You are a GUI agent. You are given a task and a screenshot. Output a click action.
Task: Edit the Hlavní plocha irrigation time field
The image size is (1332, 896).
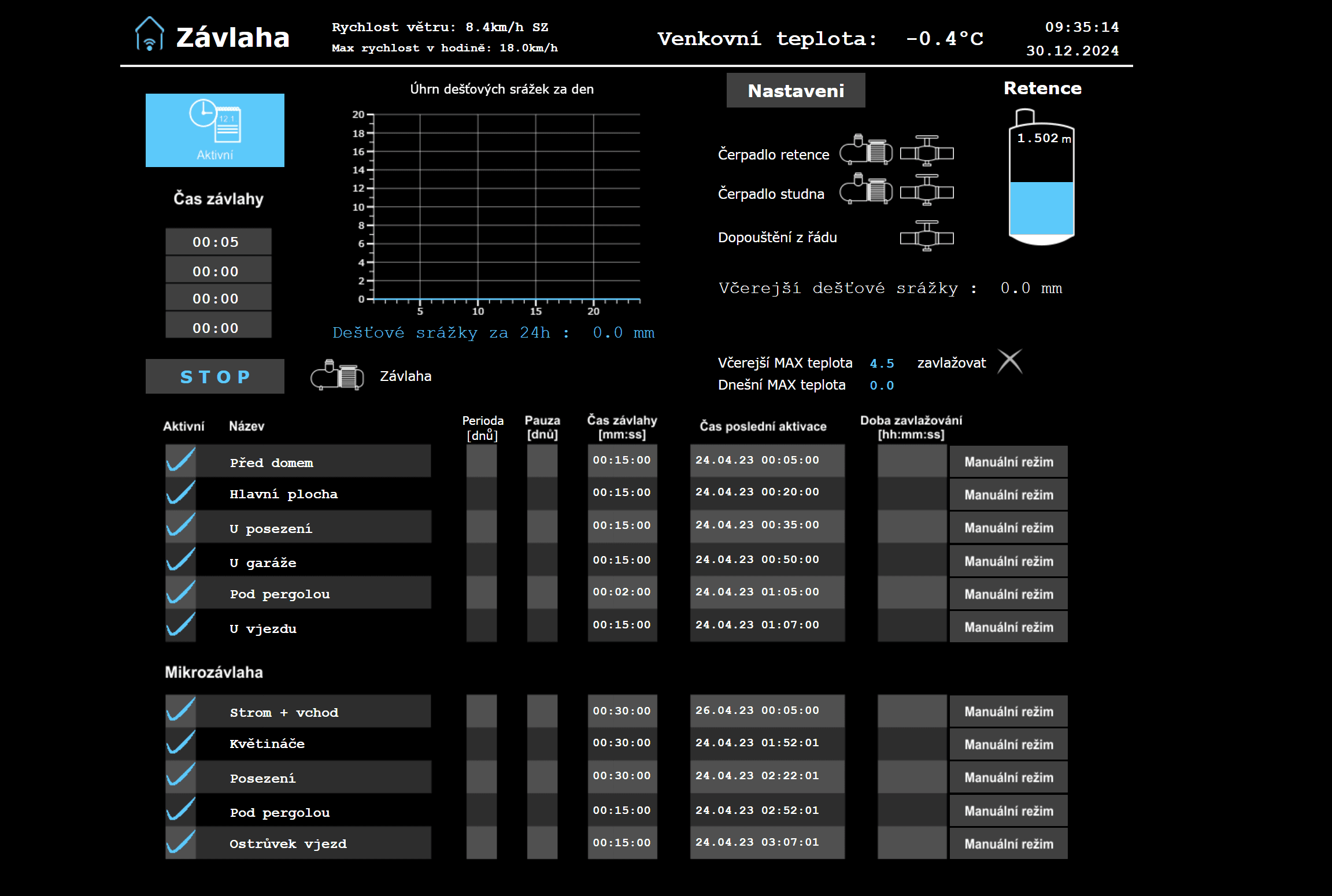click(x=623, y=493)
